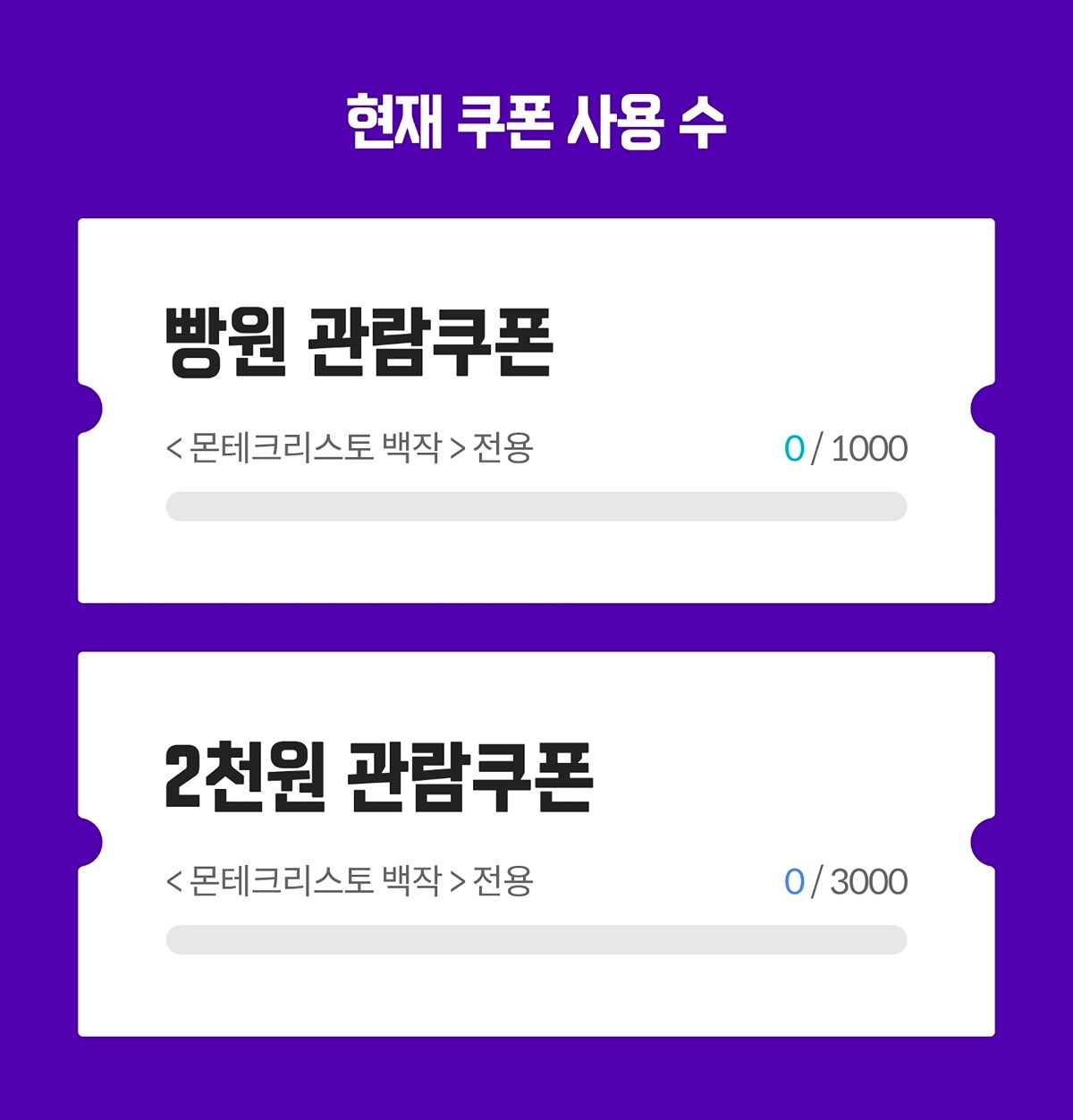
Task: Click the 0 / 3000 usage counter
Action: point(846,882)
